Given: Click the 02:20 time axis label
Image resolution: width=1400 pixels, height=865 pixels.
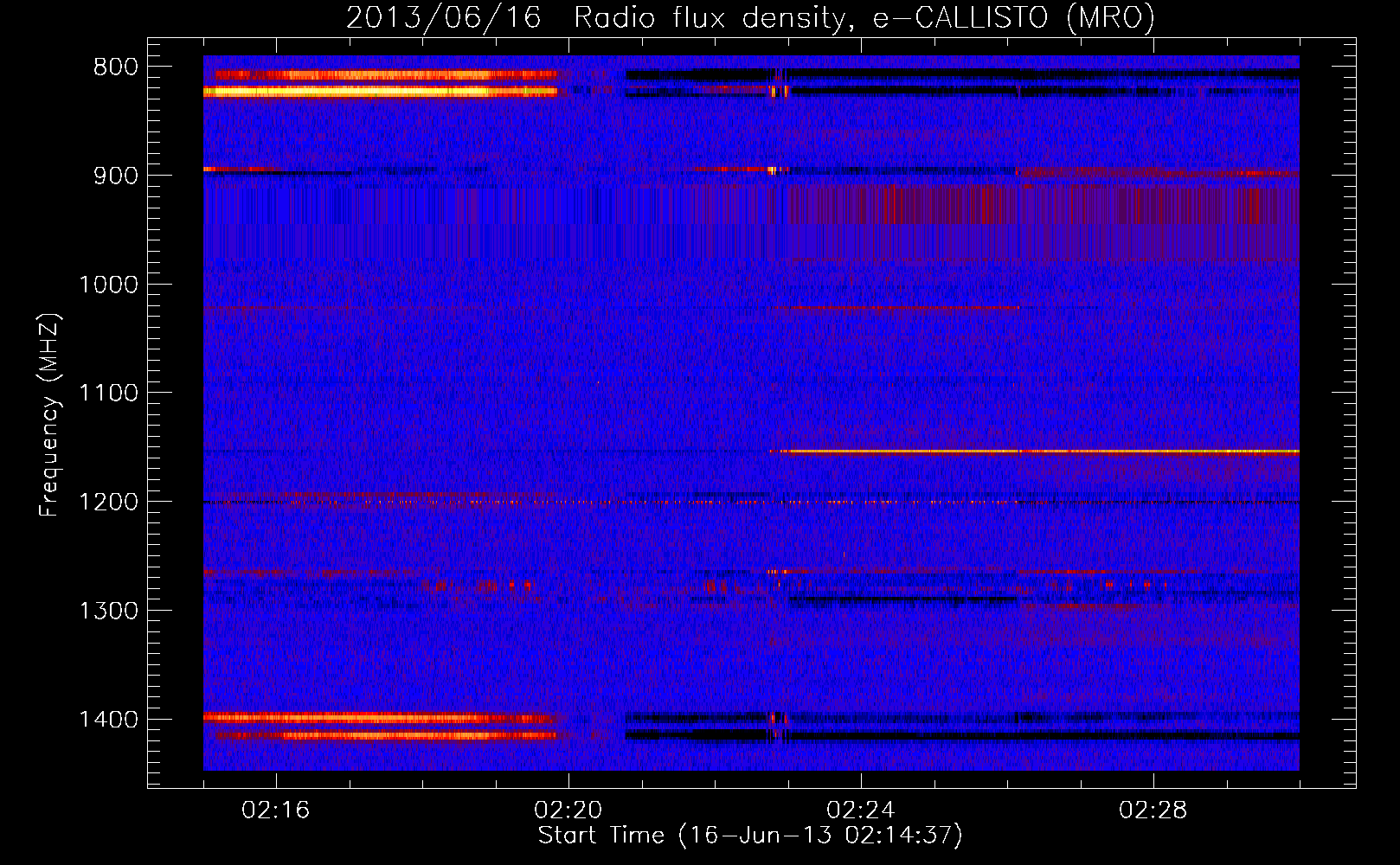Looking at the screenshot, I should [x=568, y=811].
